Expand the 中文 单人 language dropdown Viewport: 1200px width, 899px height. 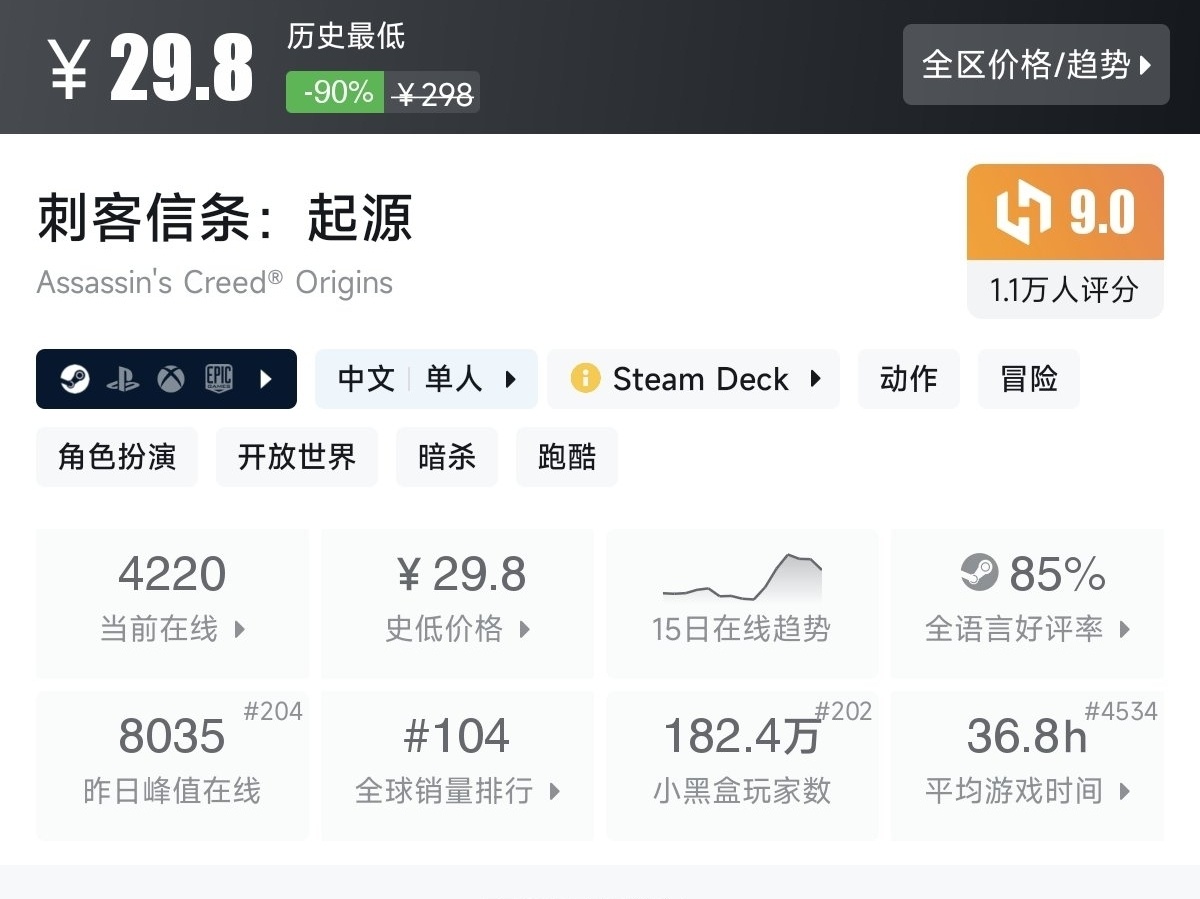click(511, 379)
